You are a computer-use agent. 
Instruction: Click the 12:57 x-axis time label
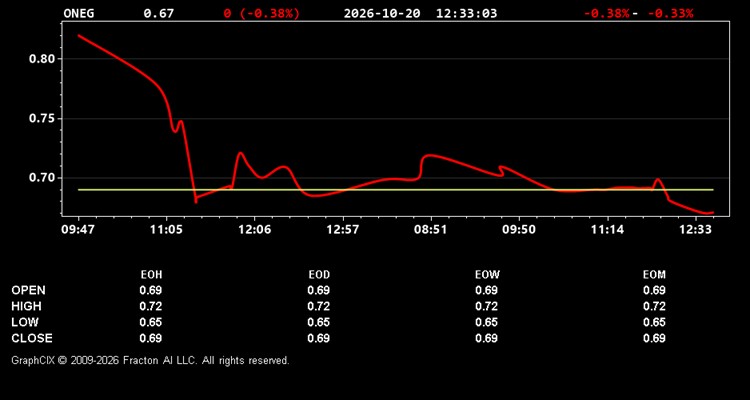(342, 229)
